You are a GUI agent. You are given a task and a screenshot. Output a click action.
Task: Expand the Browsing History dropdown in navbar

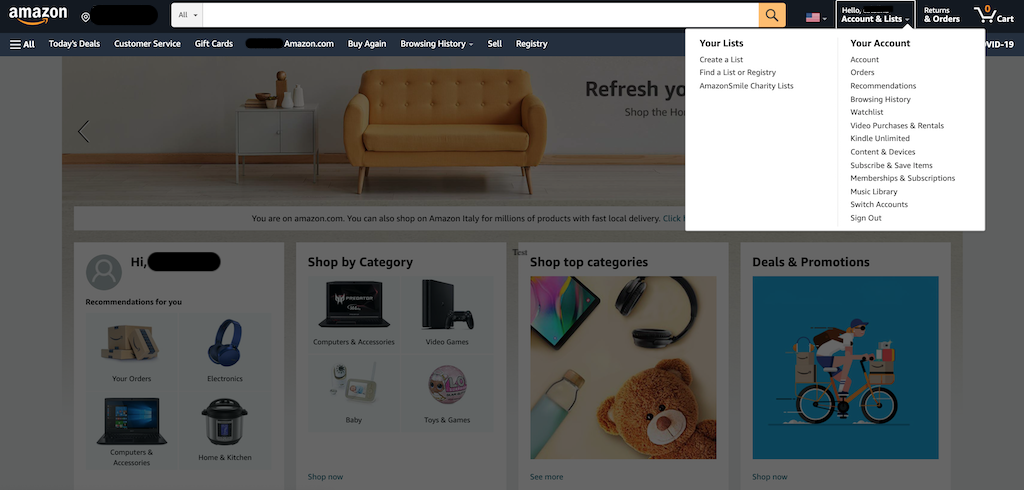(x=437, y=44)
